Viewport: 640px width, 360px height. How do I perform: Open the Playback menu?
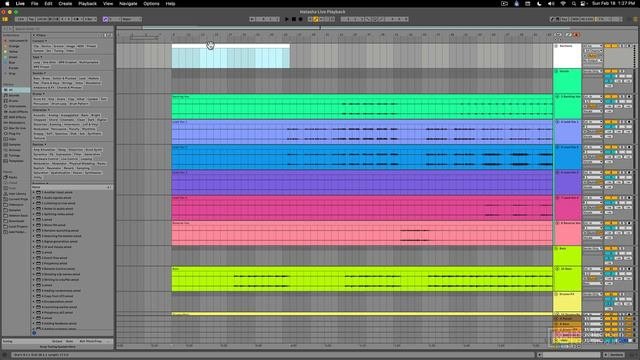[x=87, y=4]
